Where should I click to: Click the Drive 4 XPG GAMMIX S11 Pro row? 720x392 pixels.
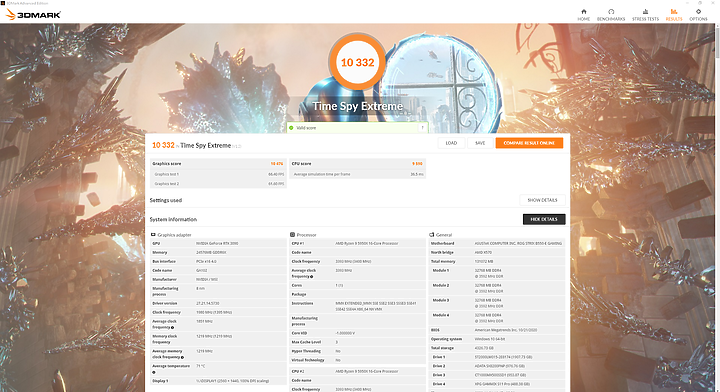pos(496,384)
